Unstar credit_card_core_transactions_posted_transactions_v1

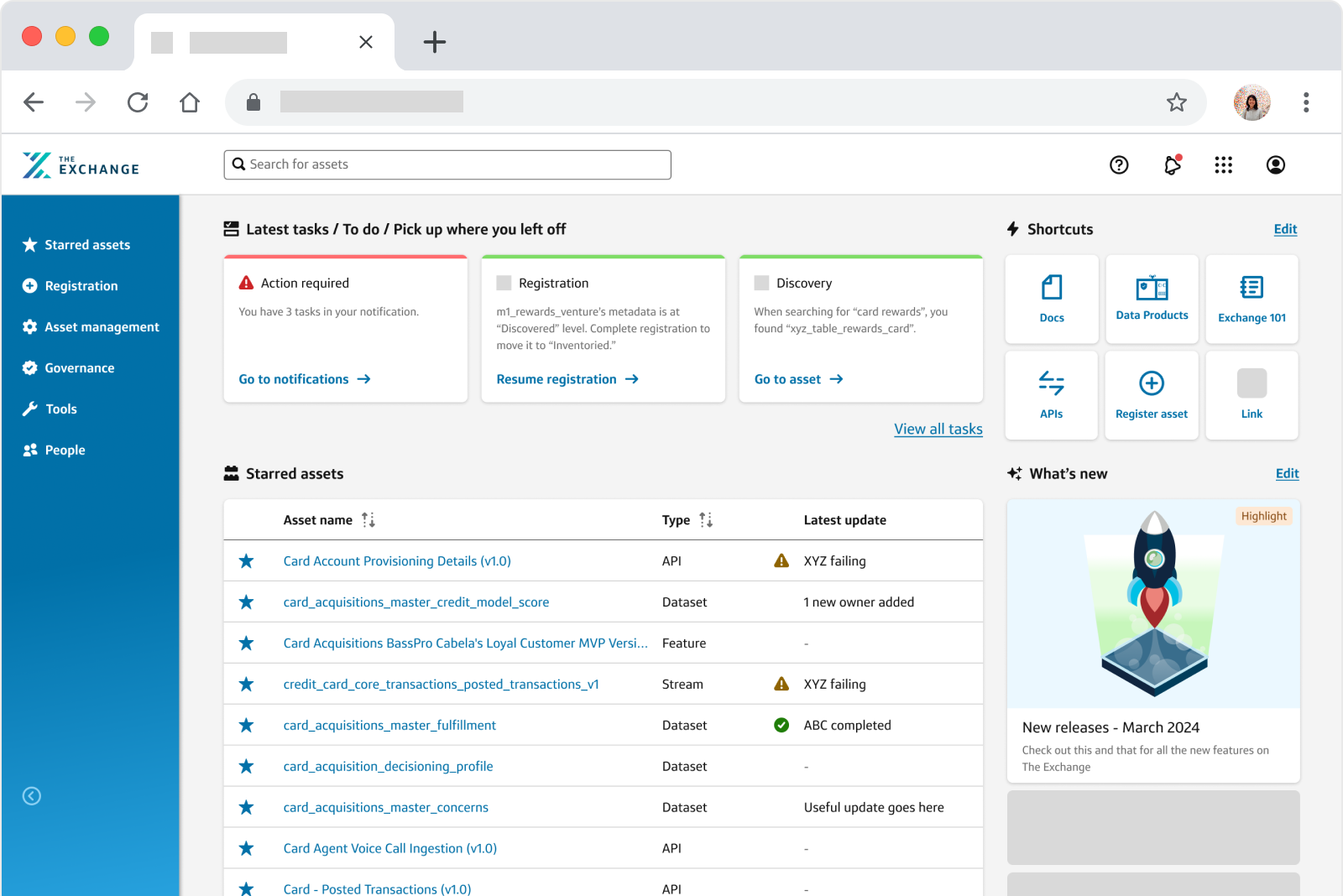pyautogui.click(x=246, y=685)
